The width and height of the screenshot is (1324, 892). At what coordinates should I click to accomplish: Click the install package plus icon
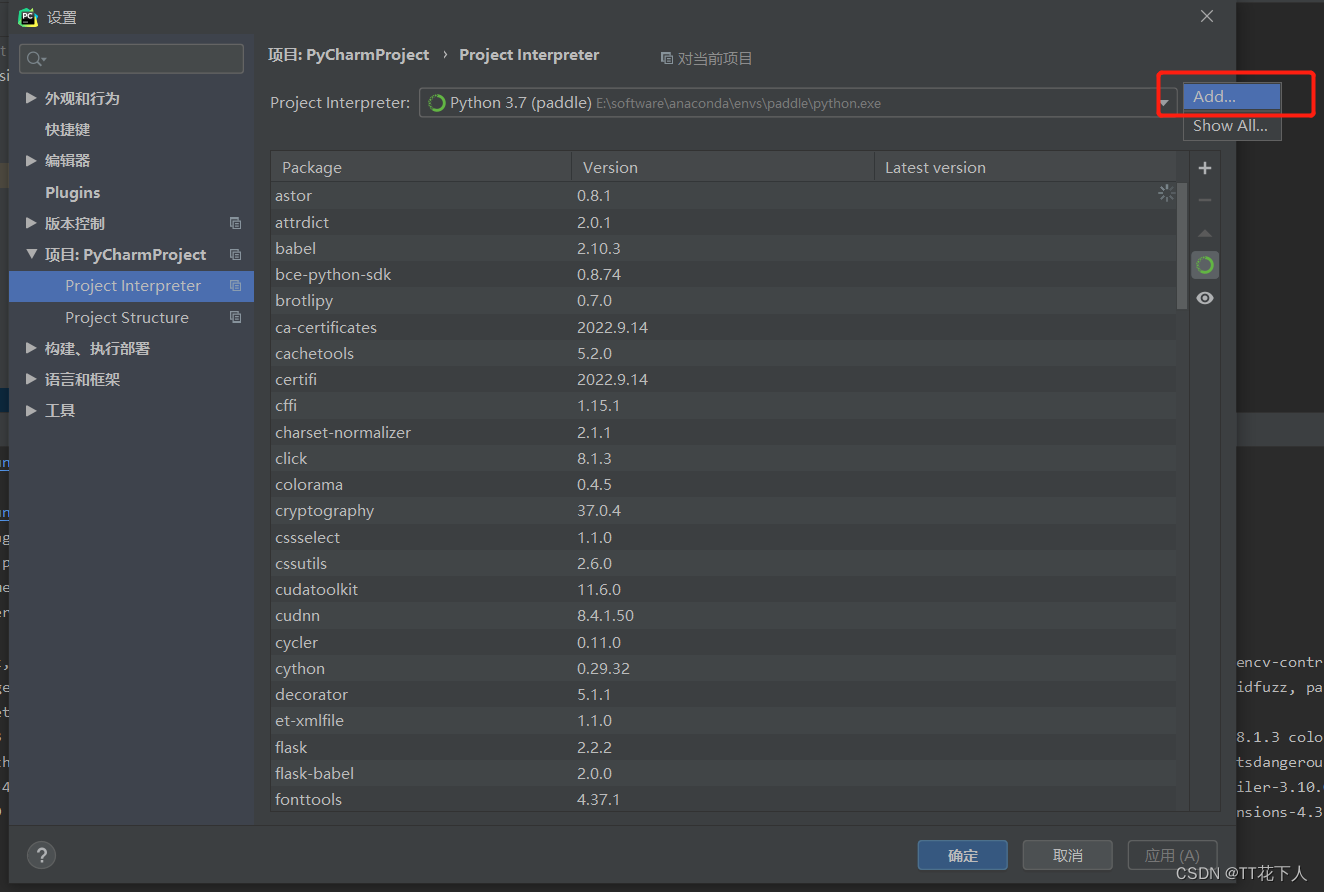[1205, 168]
